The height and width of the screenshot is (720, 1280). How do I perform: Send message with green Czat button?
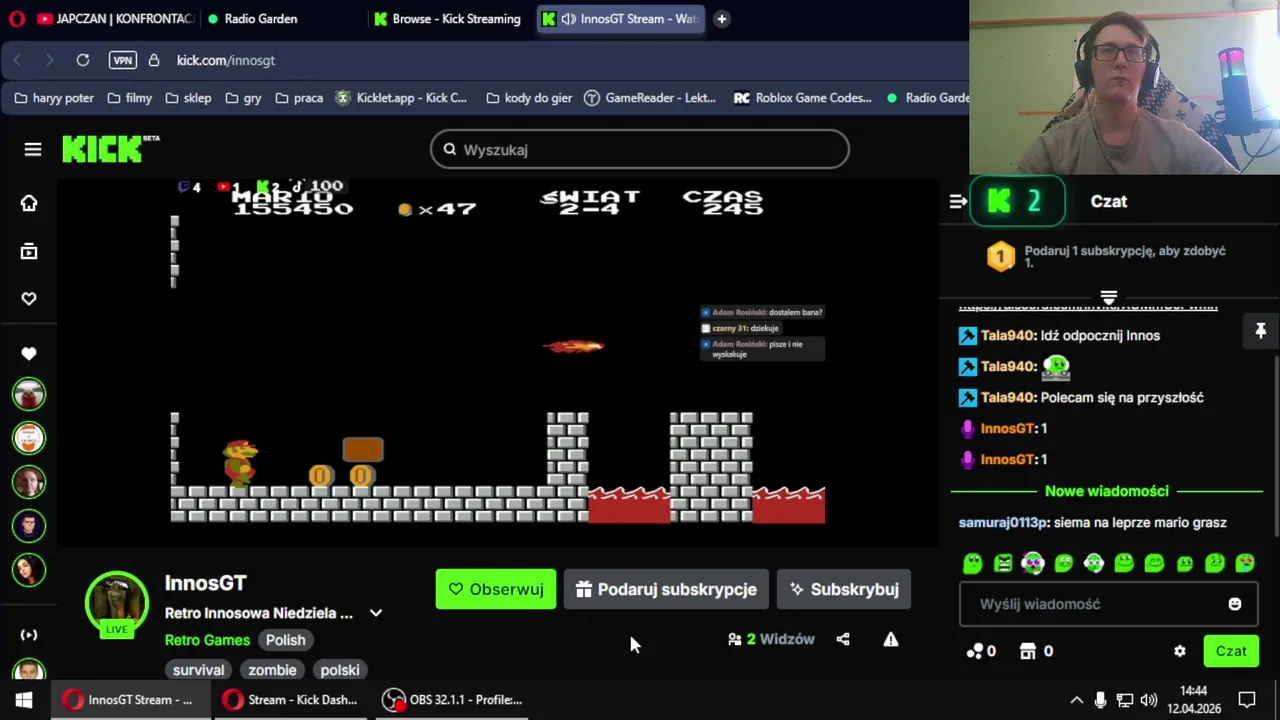tap(1231, 651)
